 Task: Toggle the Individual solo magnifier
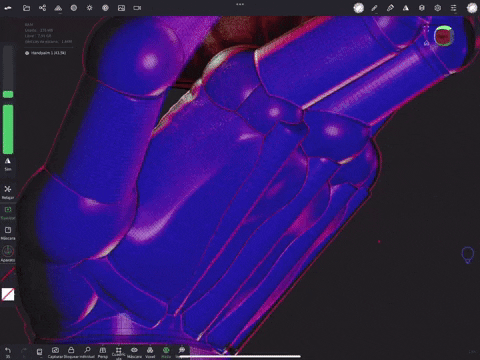coord(87,352)
